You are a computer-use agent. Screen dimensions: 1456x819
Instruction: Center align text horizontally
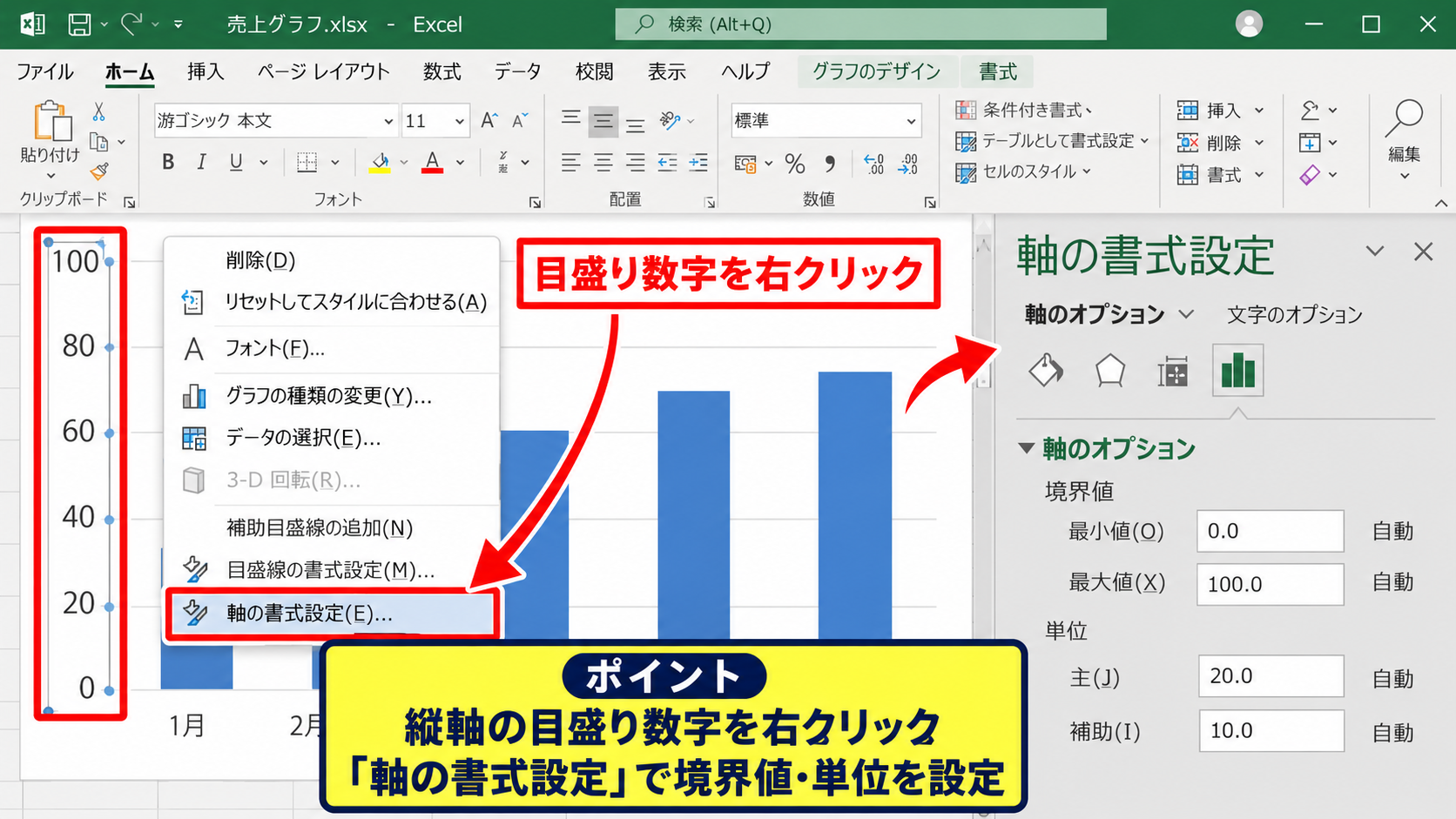(x=603, y=163)
